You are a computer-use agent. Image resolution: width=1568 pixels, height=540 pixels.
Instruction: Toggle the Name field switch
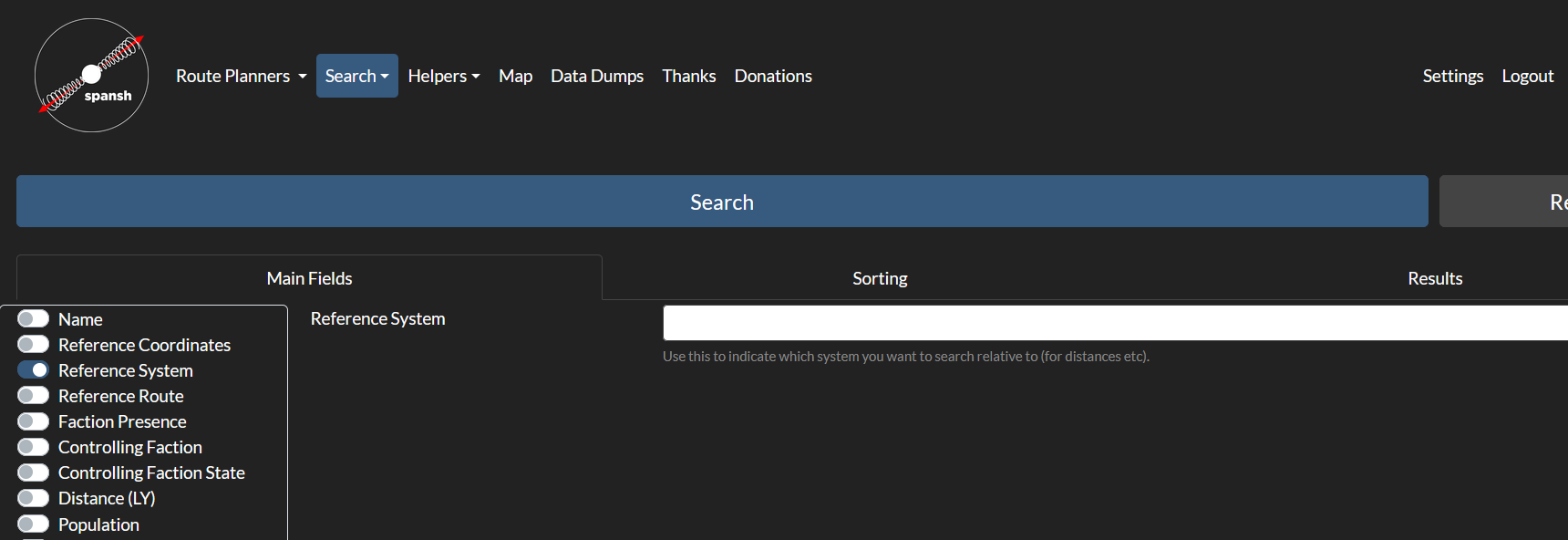pos(34,318)
